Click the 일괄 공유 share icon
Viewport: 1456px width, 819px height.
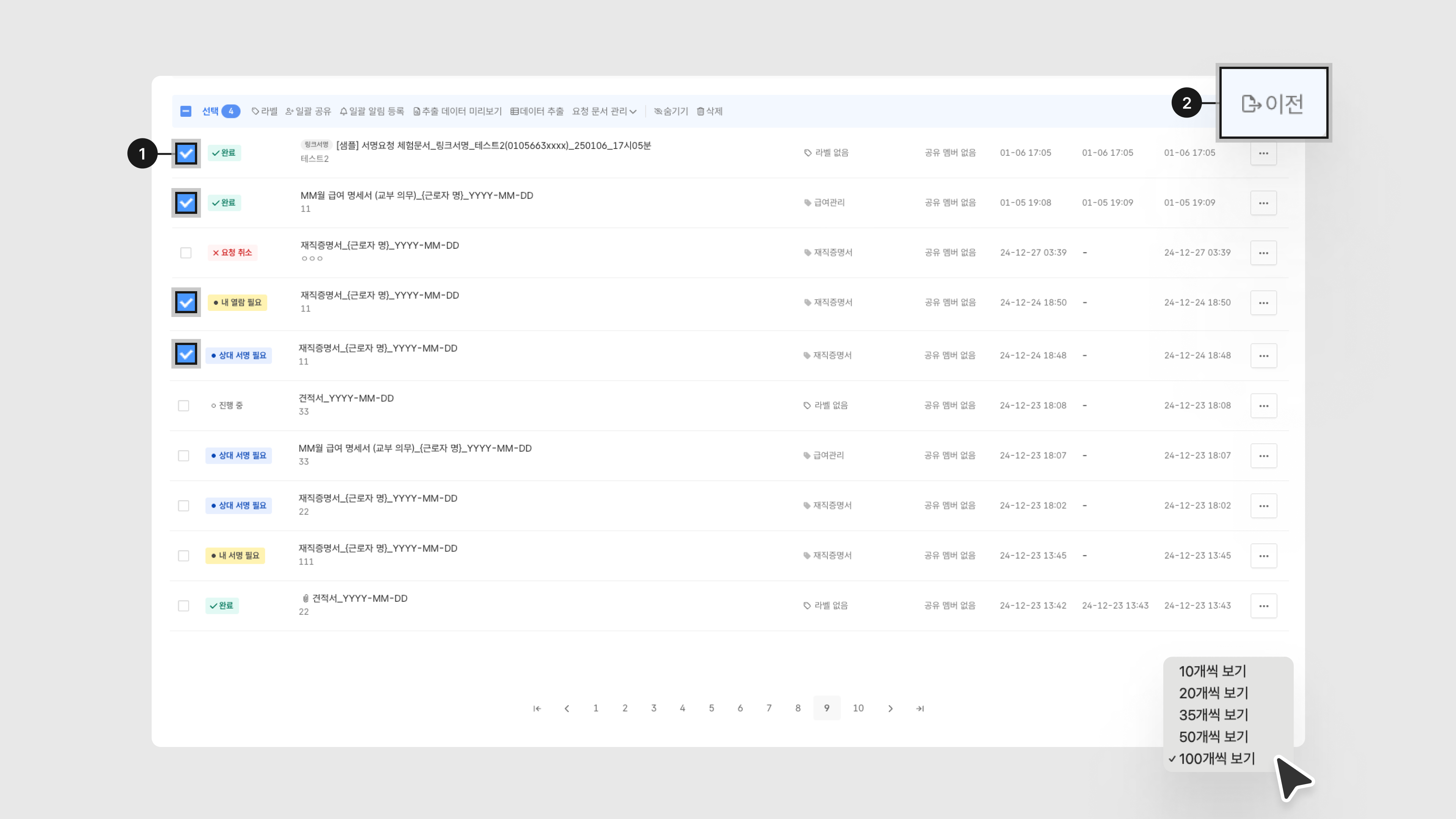pyautogui.click(x=289, y=111)
